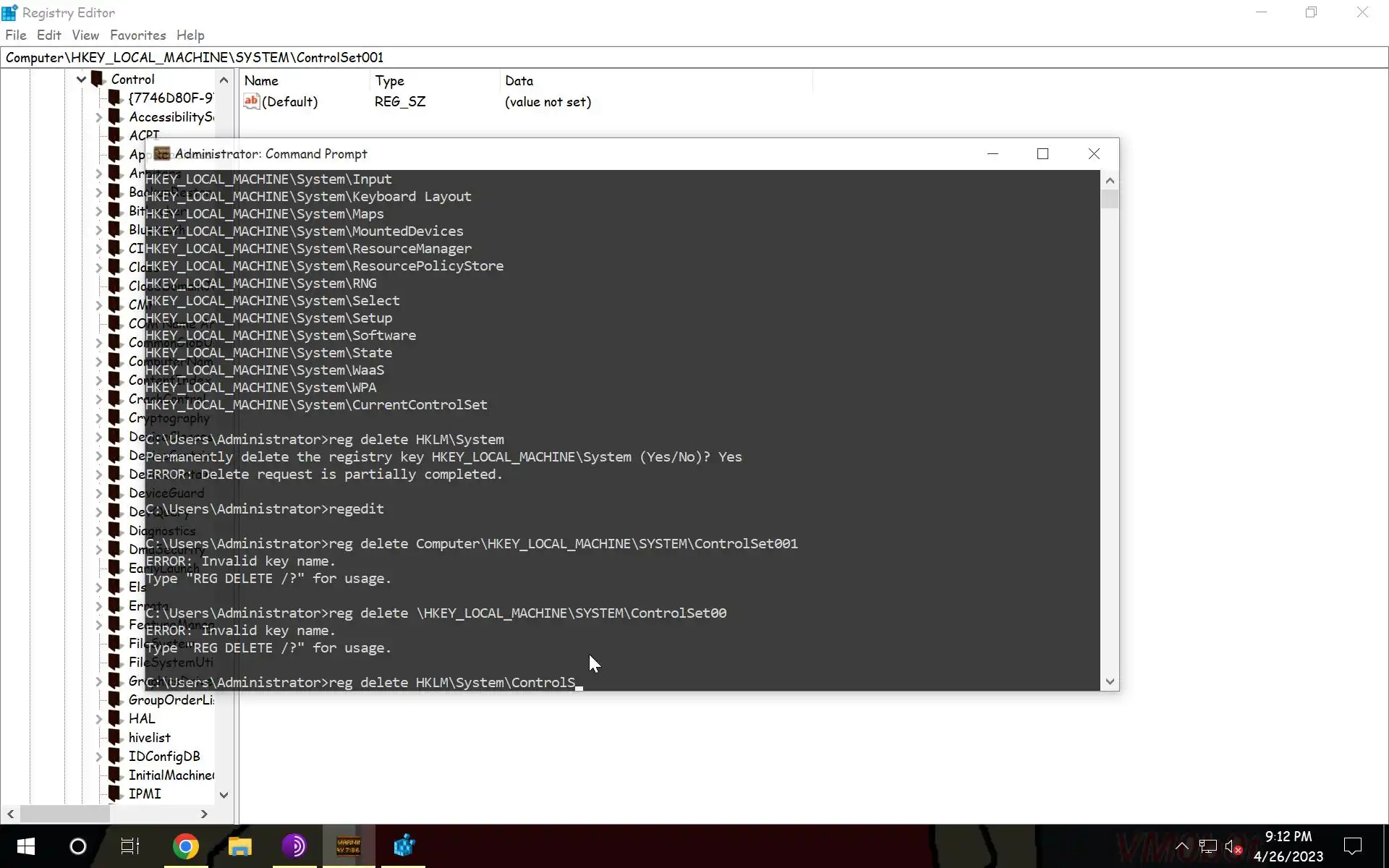Open Task View from the taskbar
This screenshot has width=1389, height=868.
click(x=130, y=846)
